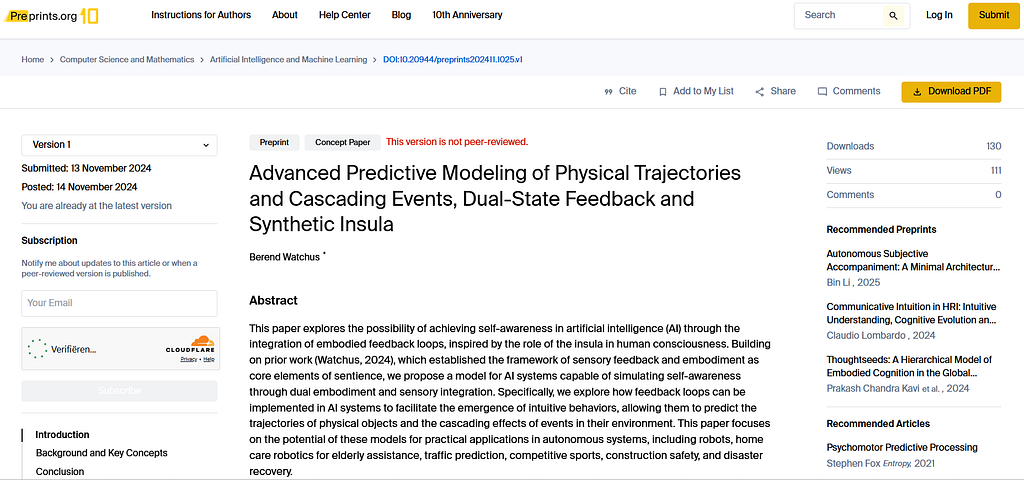
Task: Open the Comments speech bubble icon
Action: 822,92
